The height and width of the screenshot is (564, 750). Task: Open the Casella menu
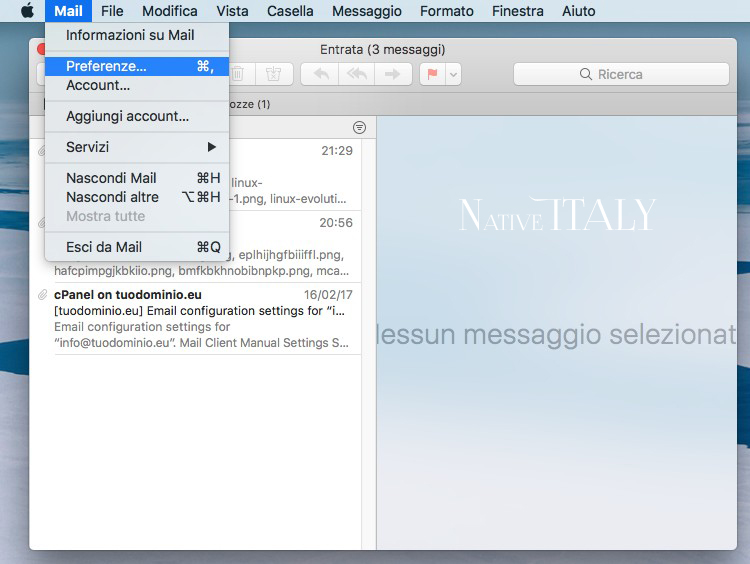tap(290, 11)
